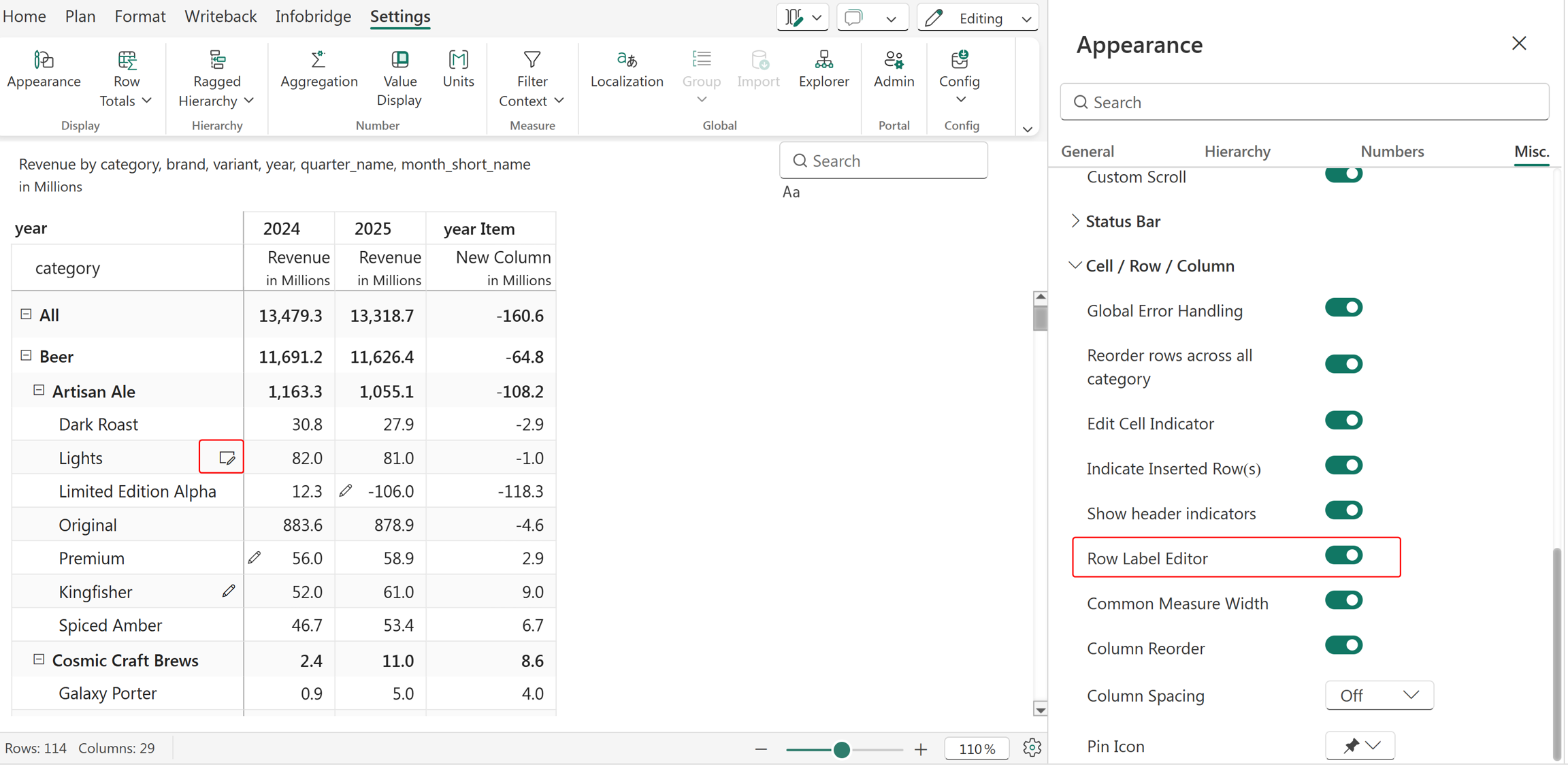Click the Appearance panel search field
Viewport: 1568px width, 769px height.
coord(1304,102)
